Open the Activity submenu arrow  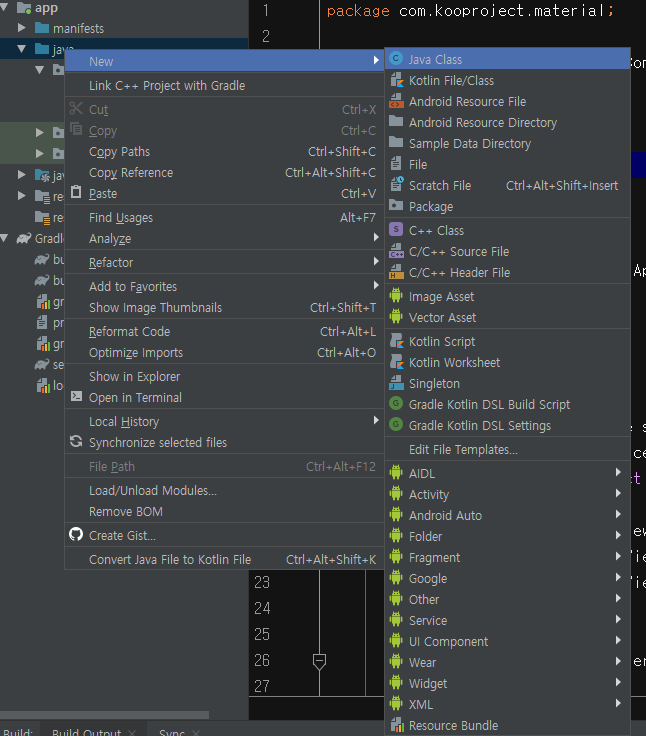pos(618,494)
